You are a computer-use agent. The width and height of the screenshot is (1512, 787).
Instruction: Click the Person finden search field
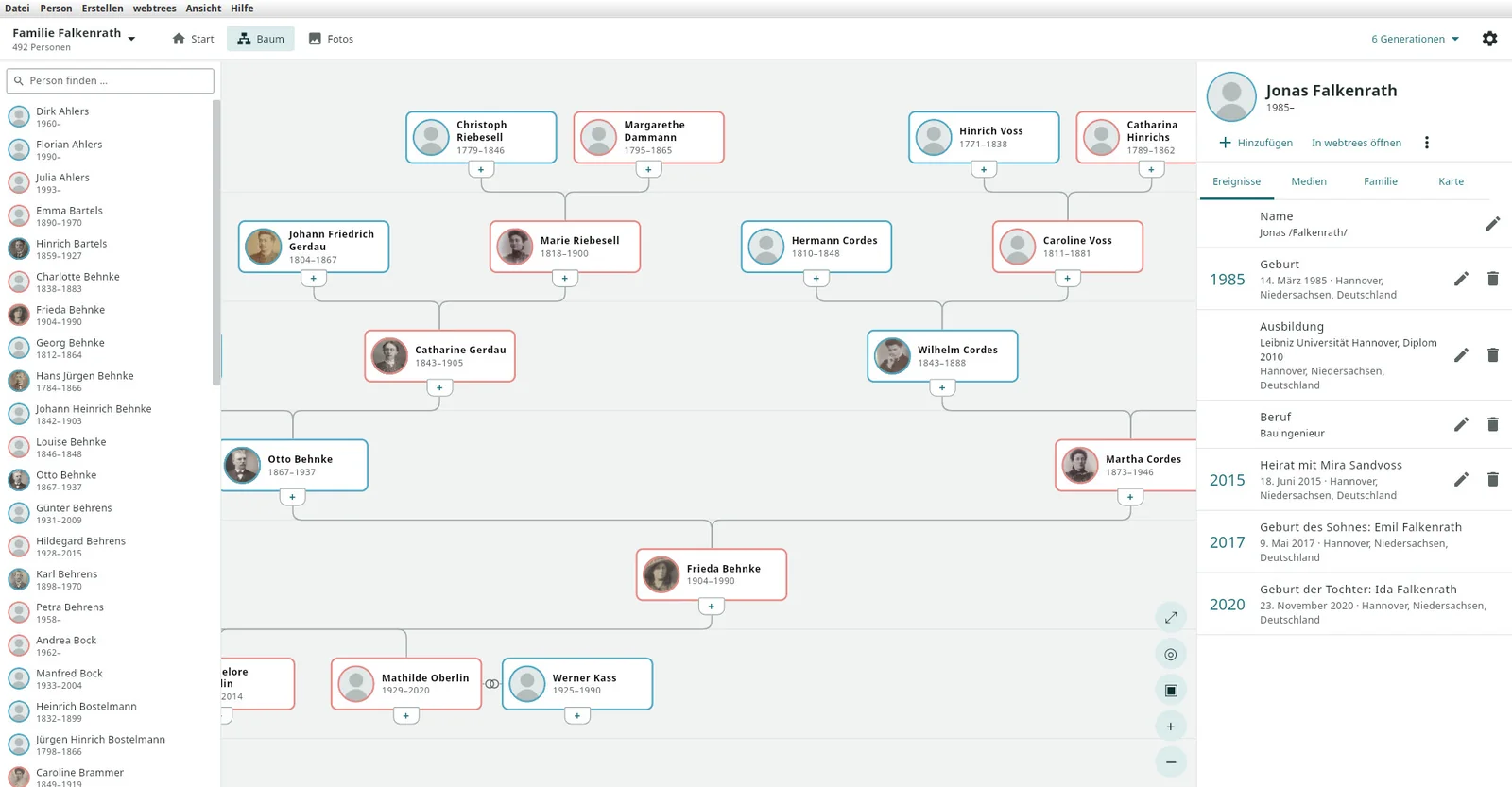(x=111, y=81)
